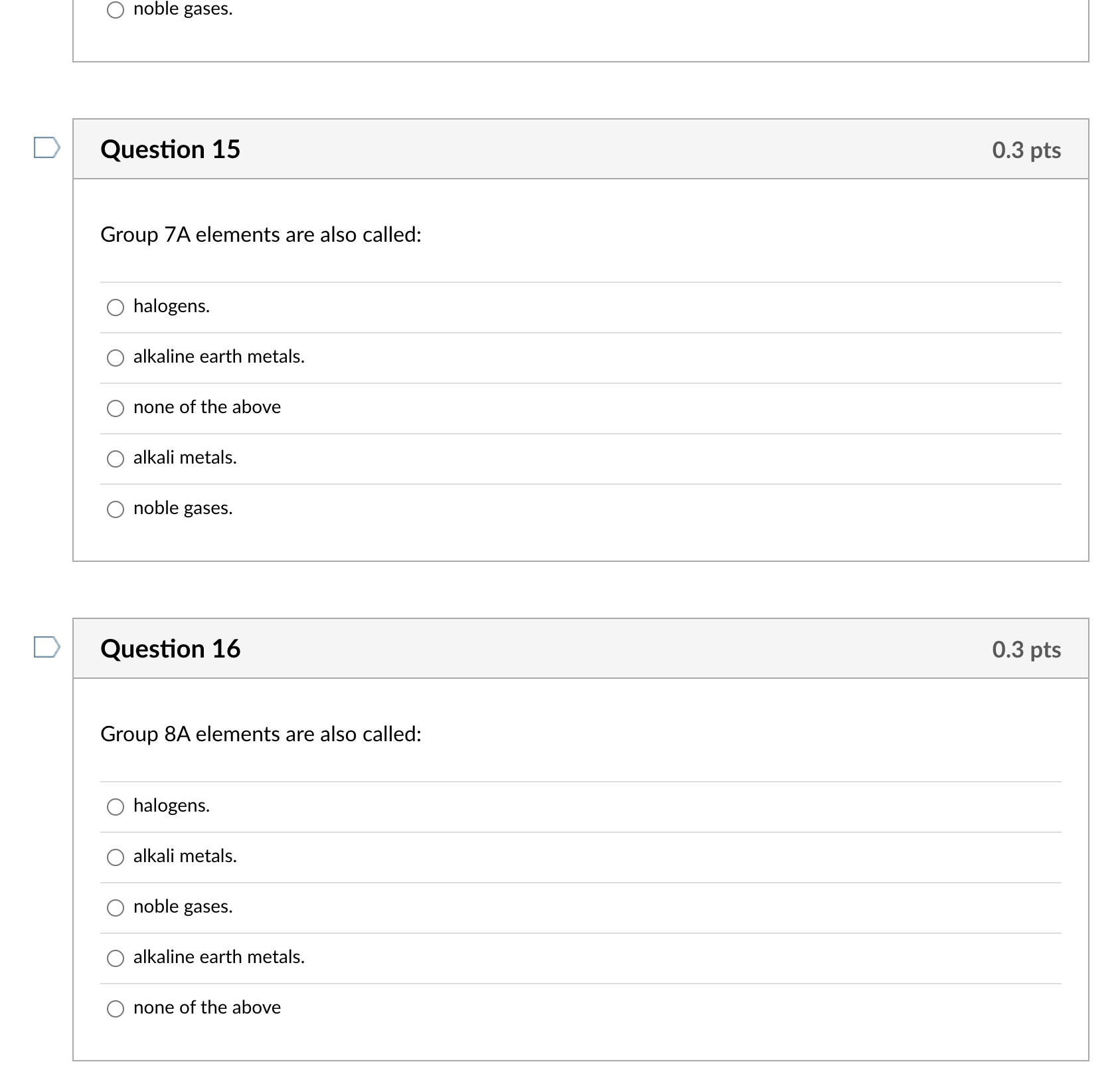
Task: Click the 'Group 8A elements' question text
Action: coord(261,735)
